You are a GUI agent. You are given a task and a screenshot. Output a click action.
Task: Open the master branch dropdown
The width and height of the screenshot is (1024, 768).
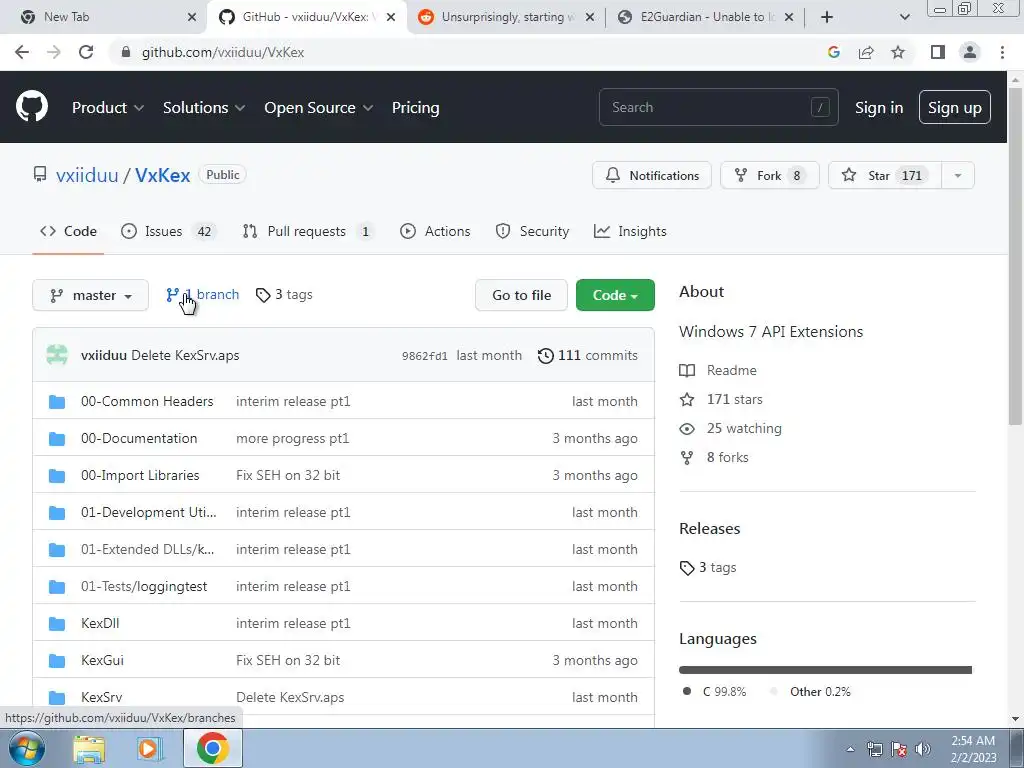coord(91,295)
